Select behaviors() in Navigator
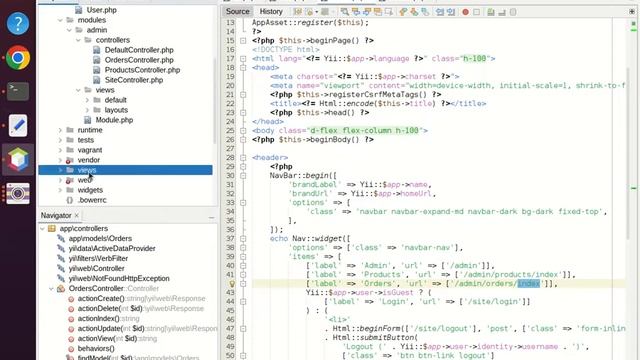The height and width of the screenshot is (360, 640). (x=96, y=349)
